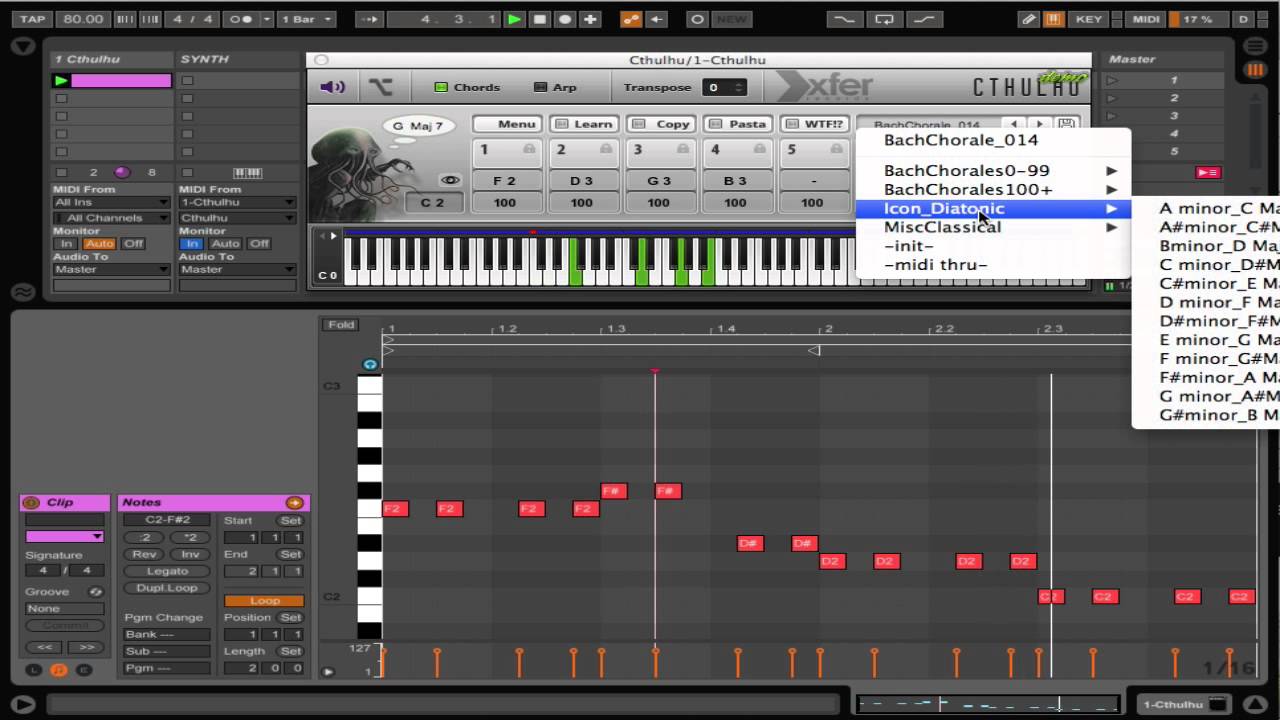This screenshot has height=720, width=1280.
Task: Open the BachChorales0-99 submenu
Action: point(993,170)
